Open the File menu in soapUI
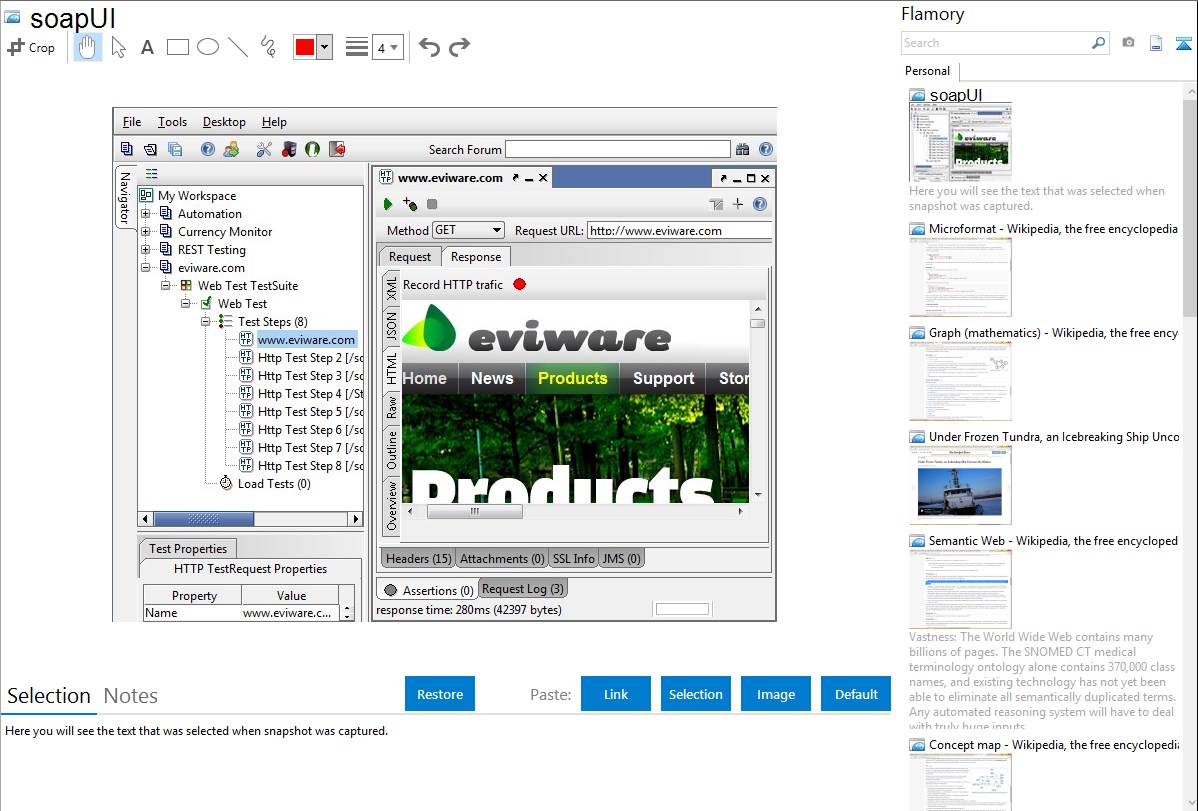 click(x=132, y=122)
